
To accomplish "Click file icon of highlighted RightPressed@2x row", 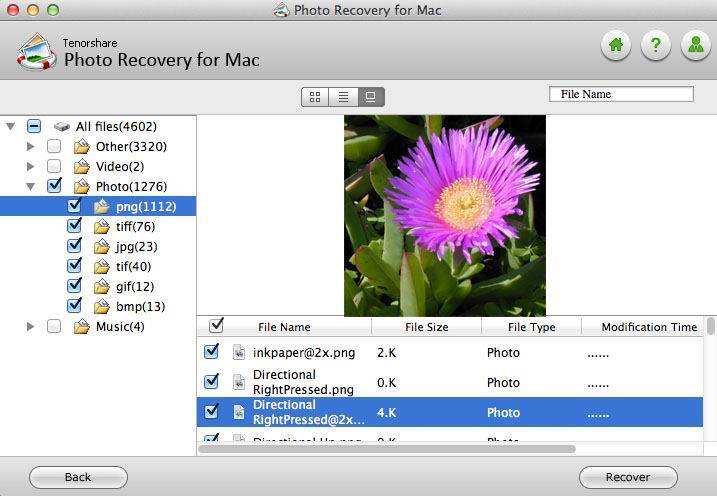I will click(239, 412).
